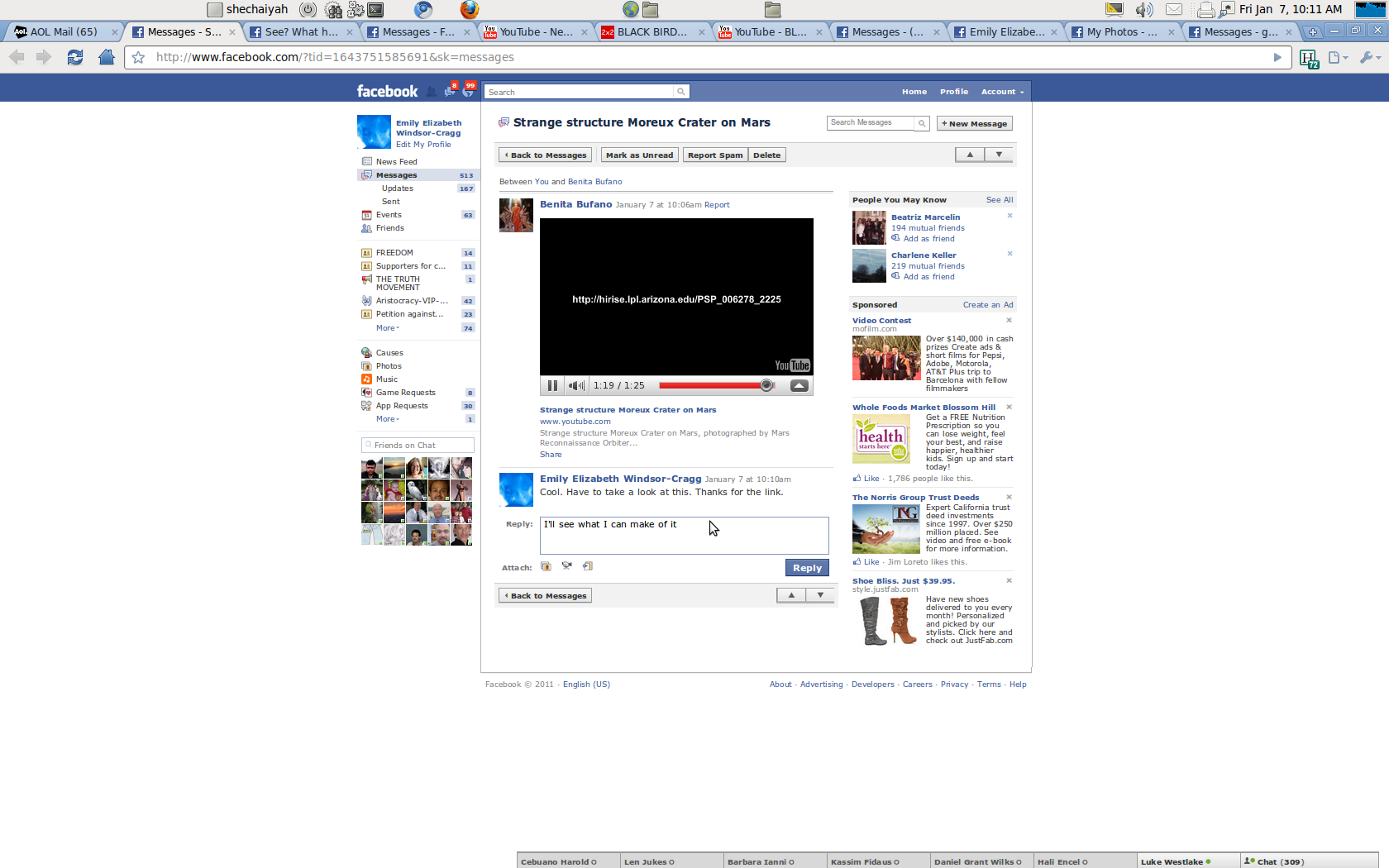Close the Video Contest ad
This screenshot has width=1389, height=868.
click(1009, 320)
